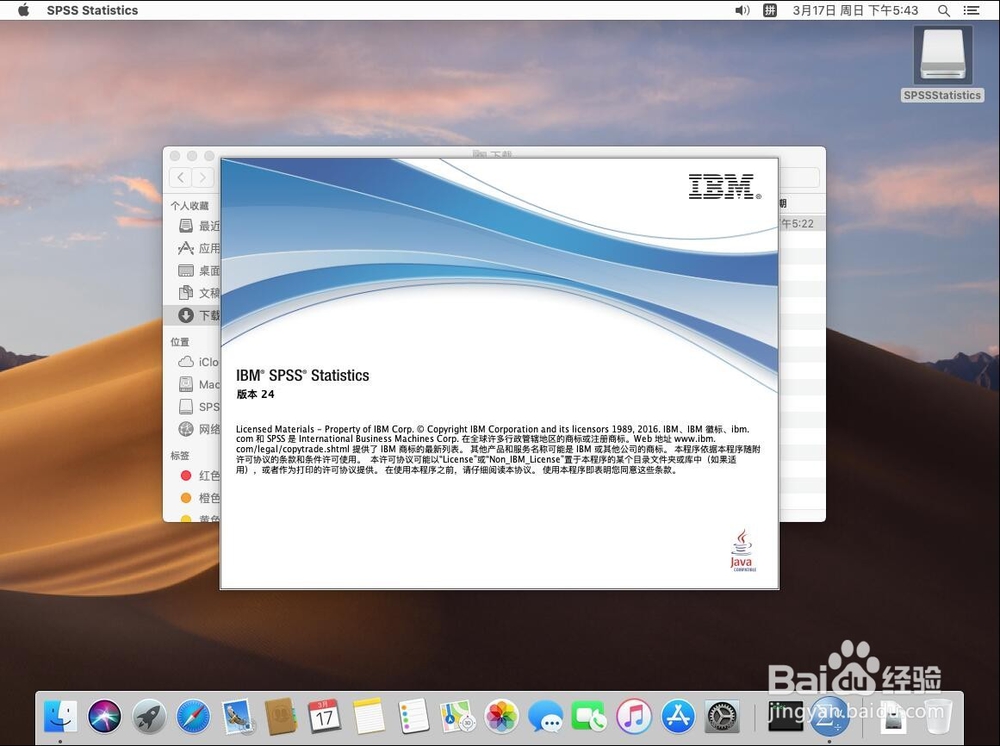The height and width of the screenshot is (746, 1000).
Task: Open System Preferences from the Dock
Action: point(722,715)
